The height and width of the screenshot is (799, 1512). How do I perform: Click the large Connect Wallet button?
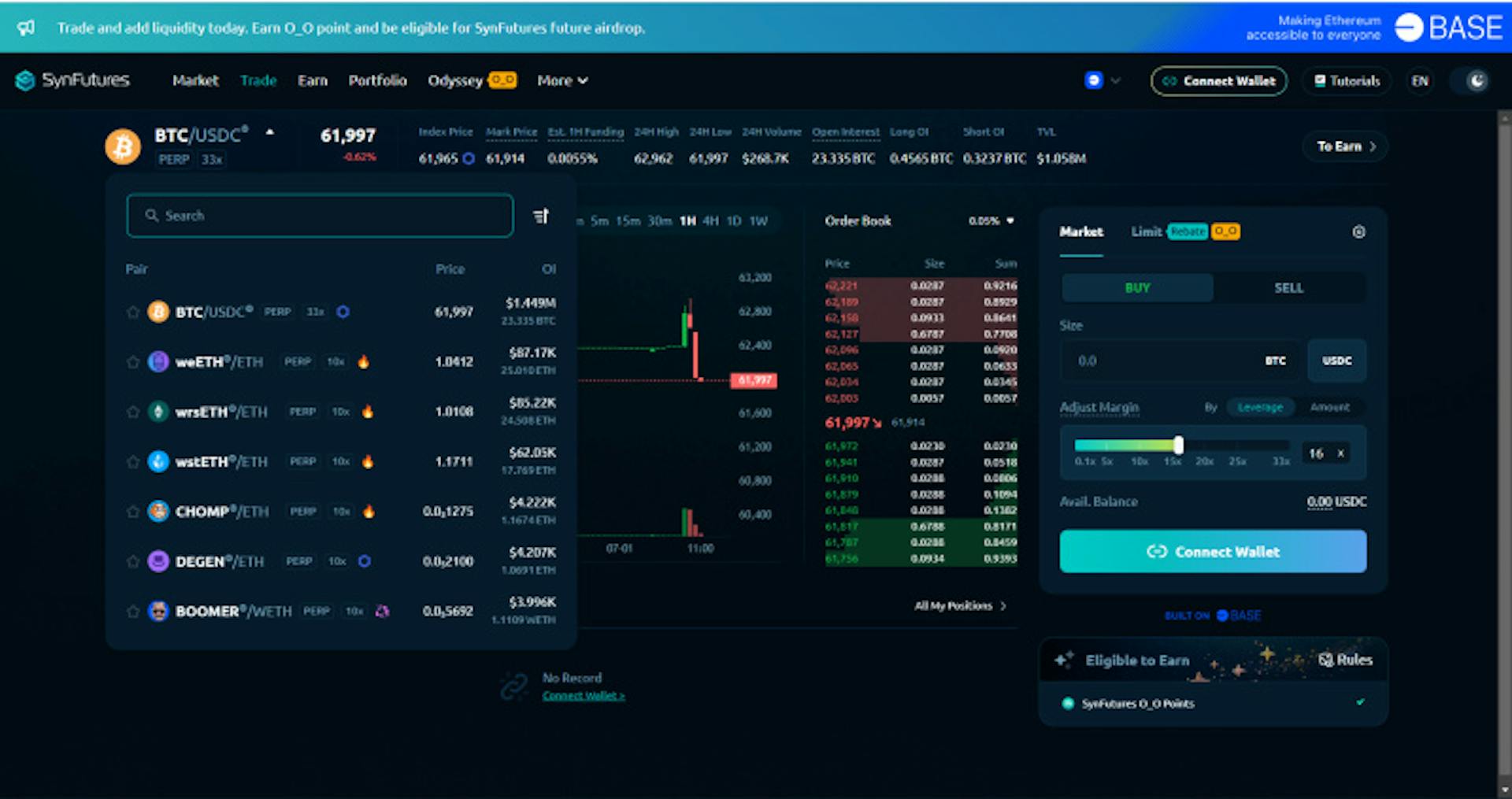coord(1213,551)
